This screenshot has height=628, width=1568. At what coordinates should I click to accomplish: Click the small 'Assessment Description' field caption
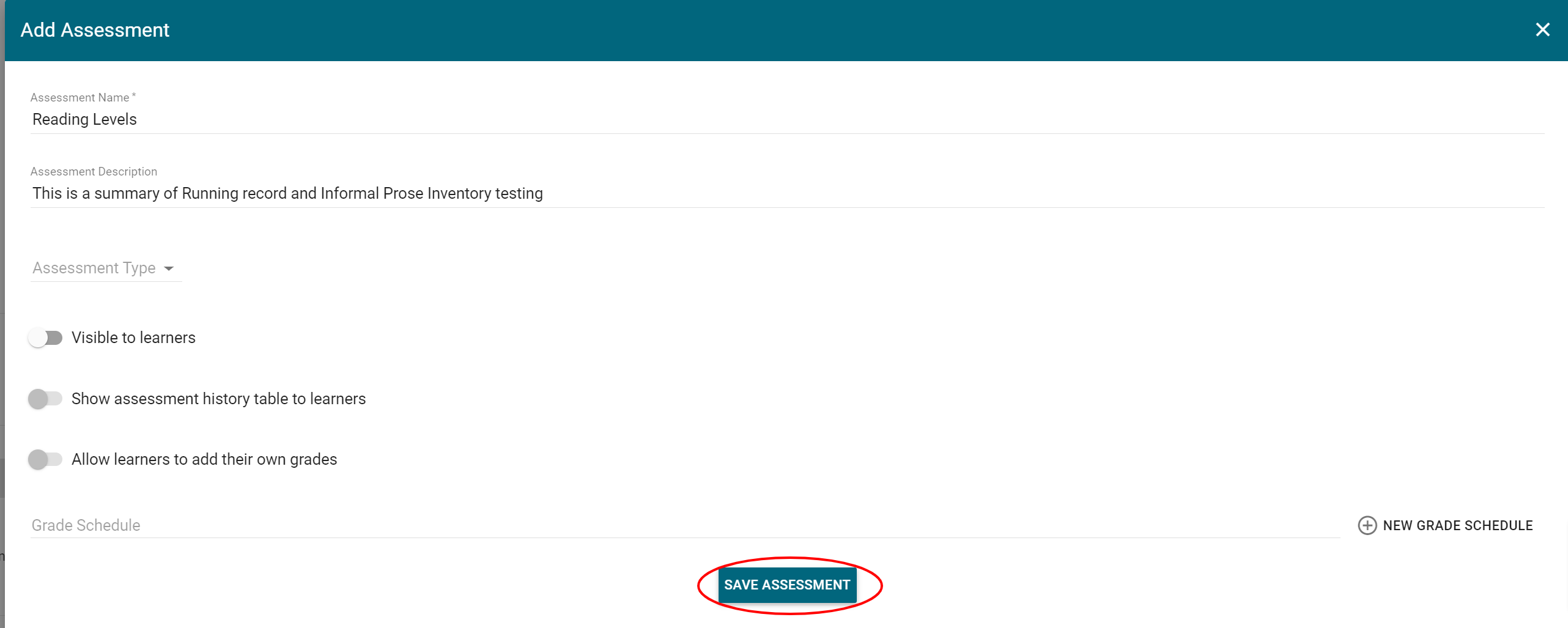(94, 172)
